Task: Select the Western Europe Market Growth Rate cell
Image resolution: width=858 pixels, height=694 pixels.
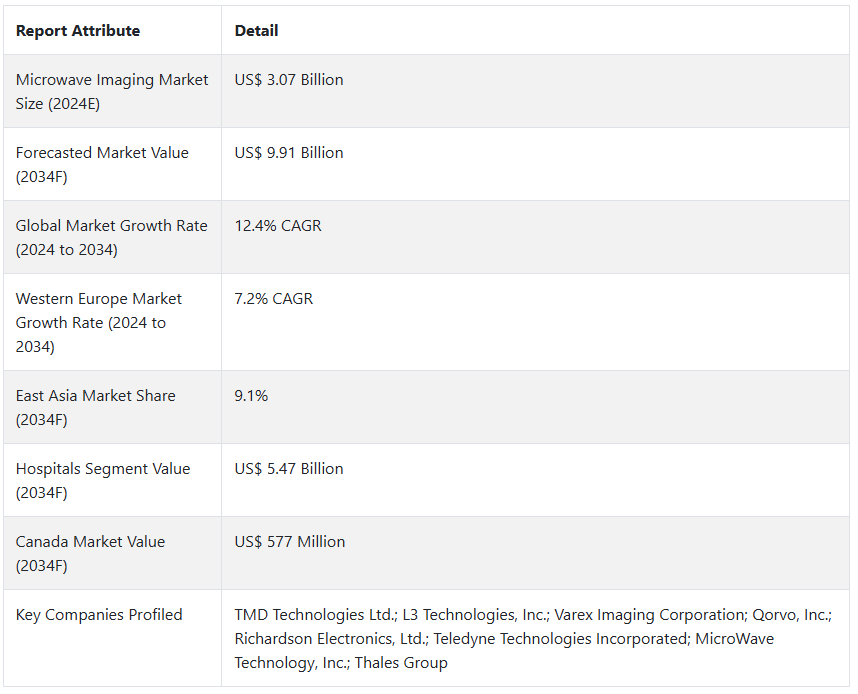Action: pos(99,322)
